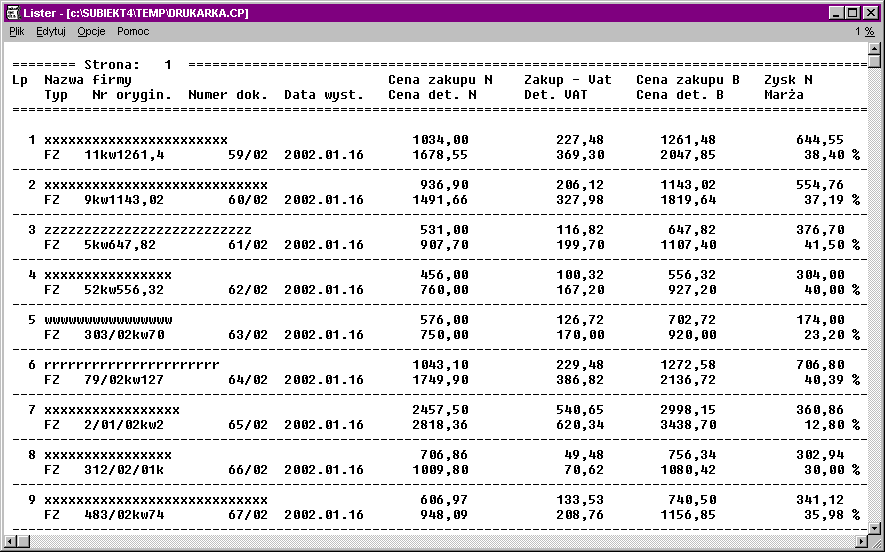Click the vertical scrollbar thumb
The image size is (885, 552).
click(x=874, y=61)
